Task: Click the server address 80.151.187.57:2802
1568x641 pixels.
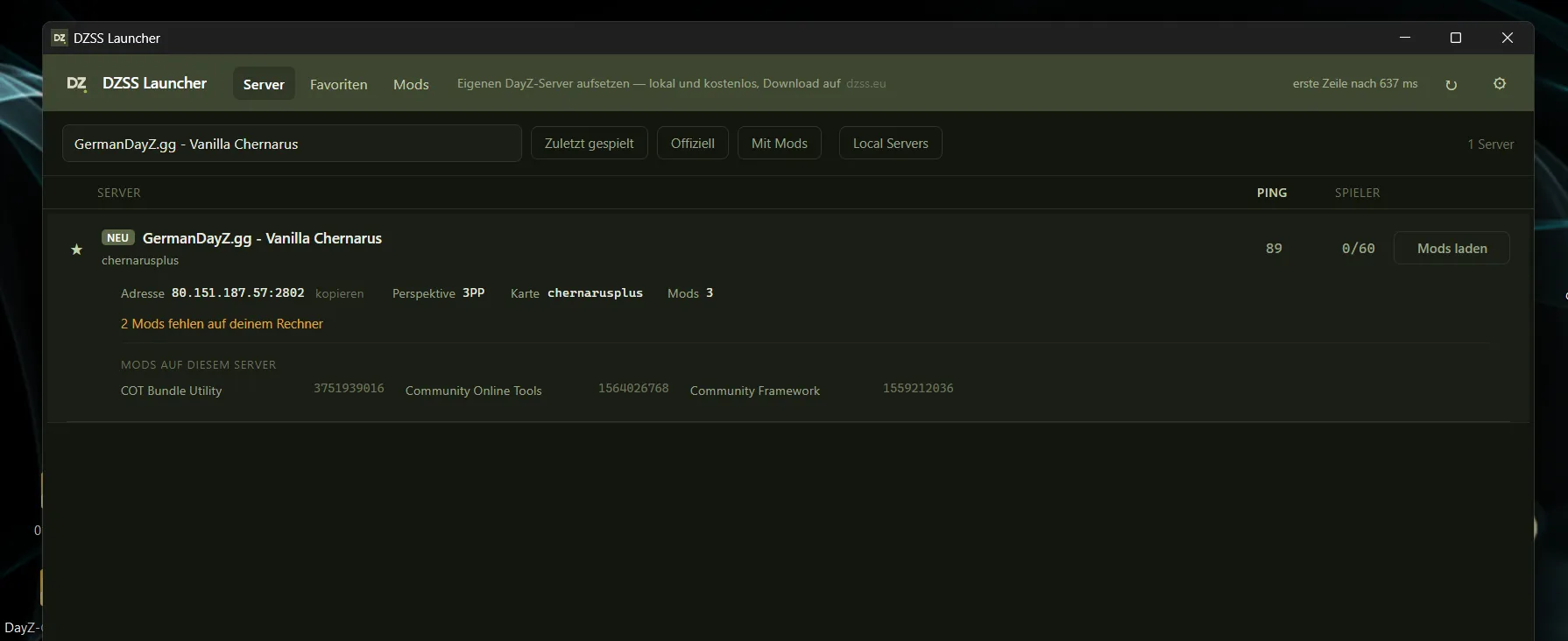Action: tap(238, 292)
